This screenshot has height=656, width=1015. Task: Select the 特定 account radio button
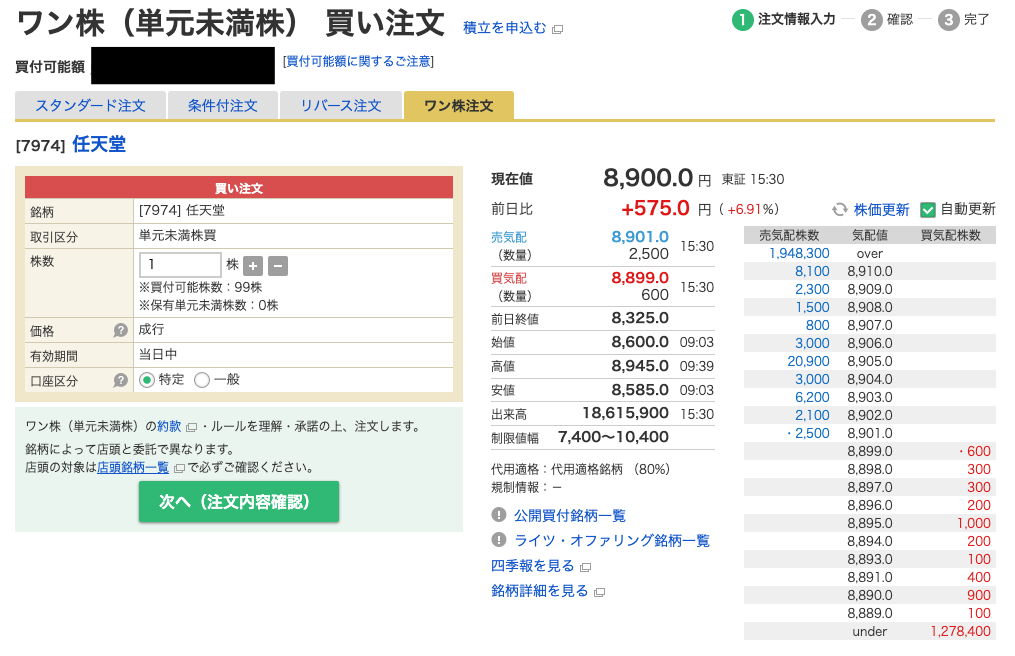(147, 380)
